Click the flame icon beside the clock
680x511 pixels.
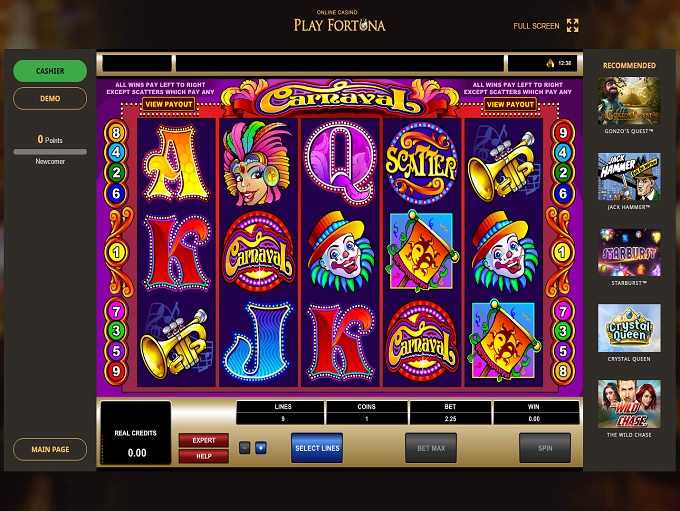click(550, 63)
